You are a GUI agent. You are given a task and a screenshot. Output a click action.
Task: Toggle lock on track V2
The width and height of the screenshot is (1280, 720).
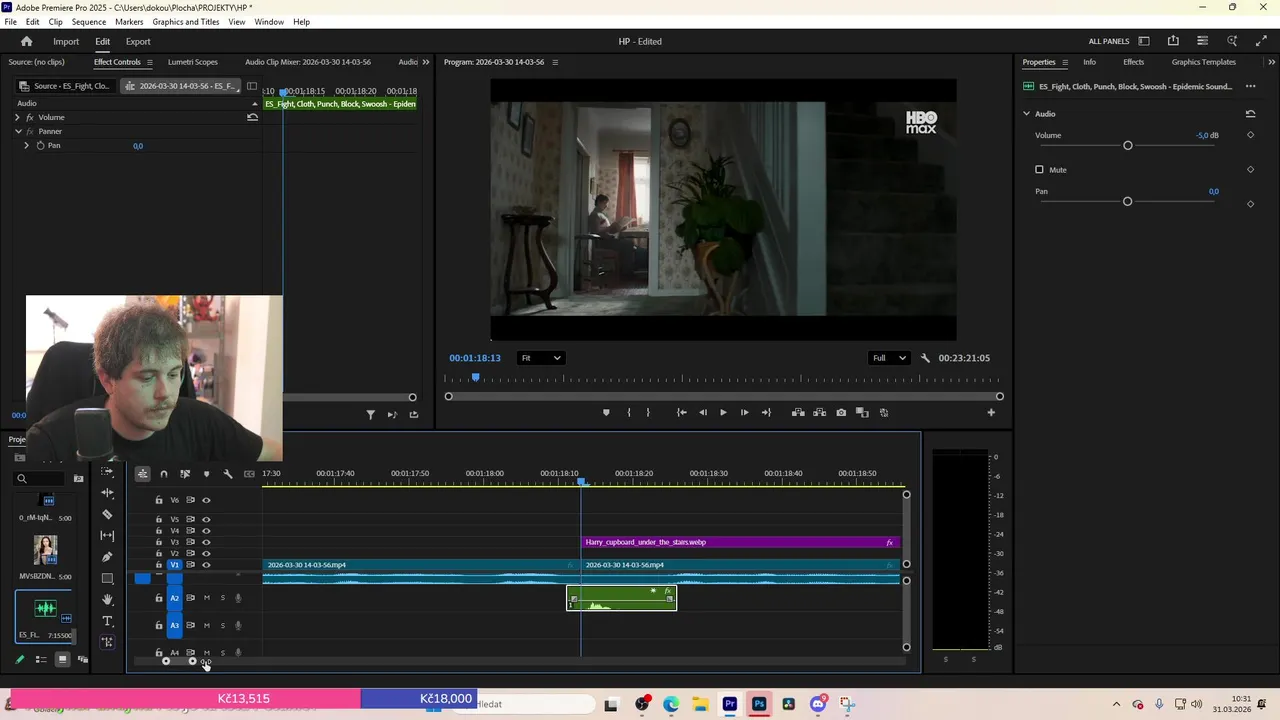[x=158, y=553]
